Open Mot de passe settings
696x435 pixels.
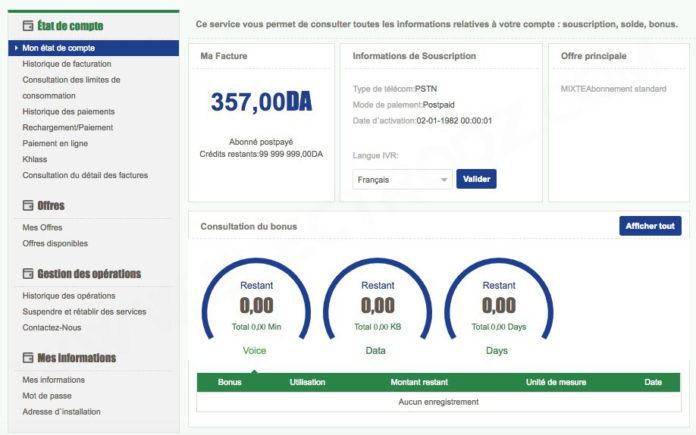tap(47, 396)
